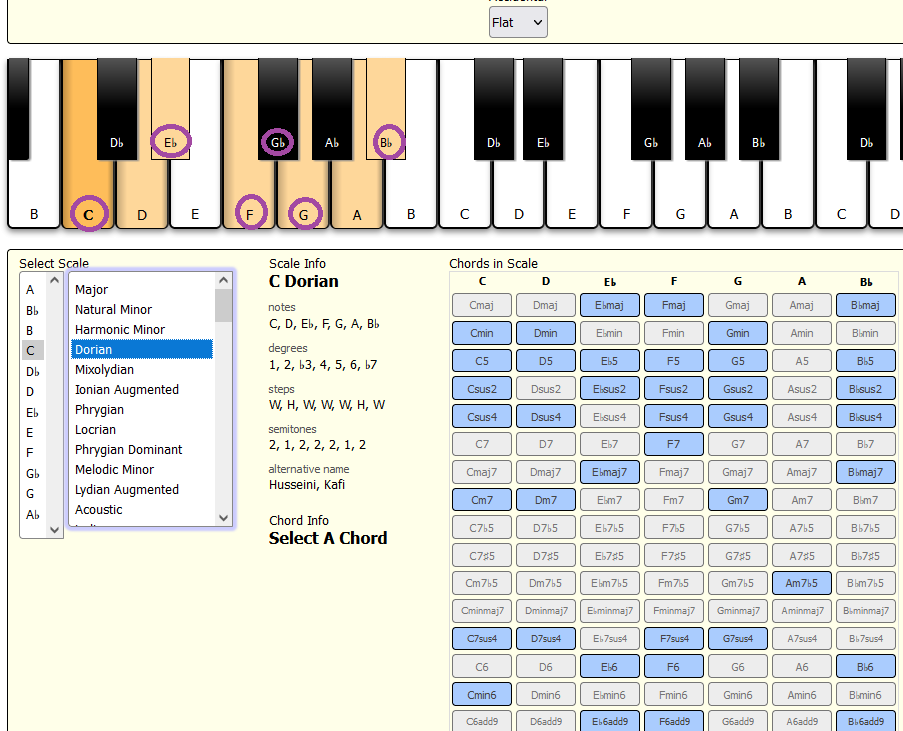Select the Ebmaj7 chord

point(609,472)
